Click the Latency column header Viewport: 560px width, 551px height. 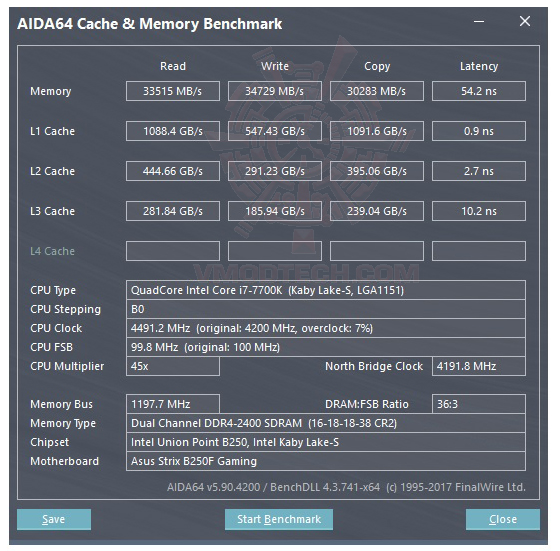click(x=479, y=66)
